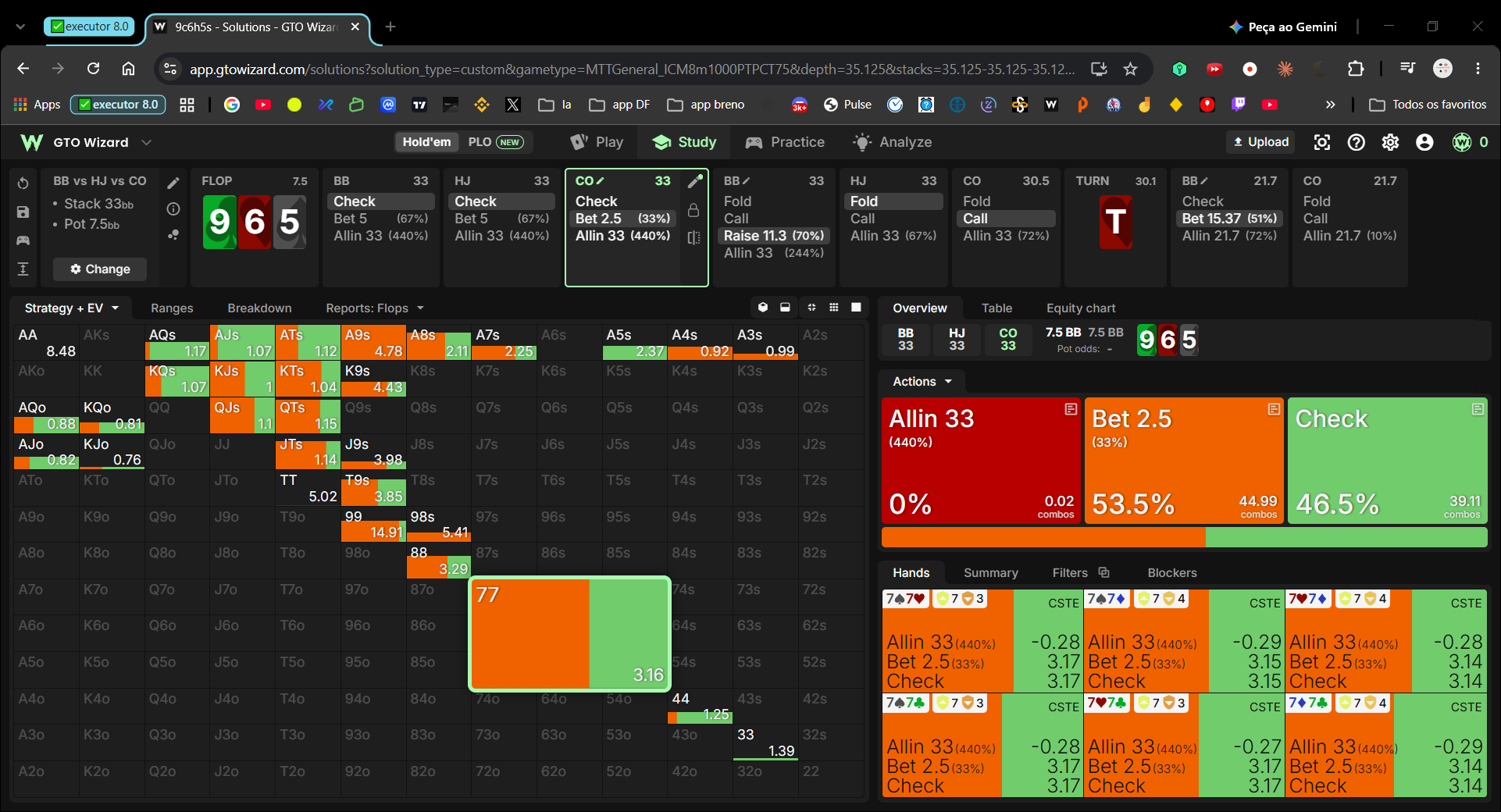Click the half-filled card view icon above matrix

tap(786, 308)
